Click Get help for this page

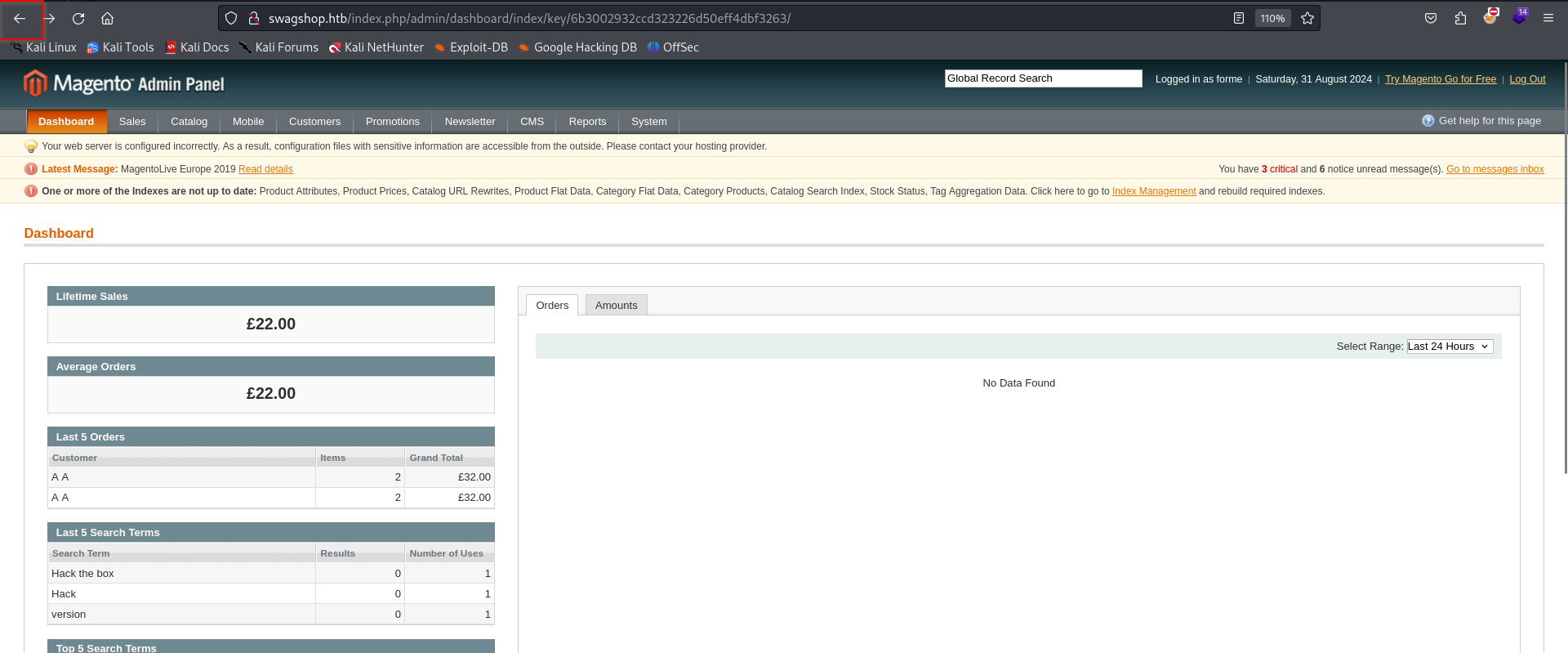click(x=1489, y=121)
